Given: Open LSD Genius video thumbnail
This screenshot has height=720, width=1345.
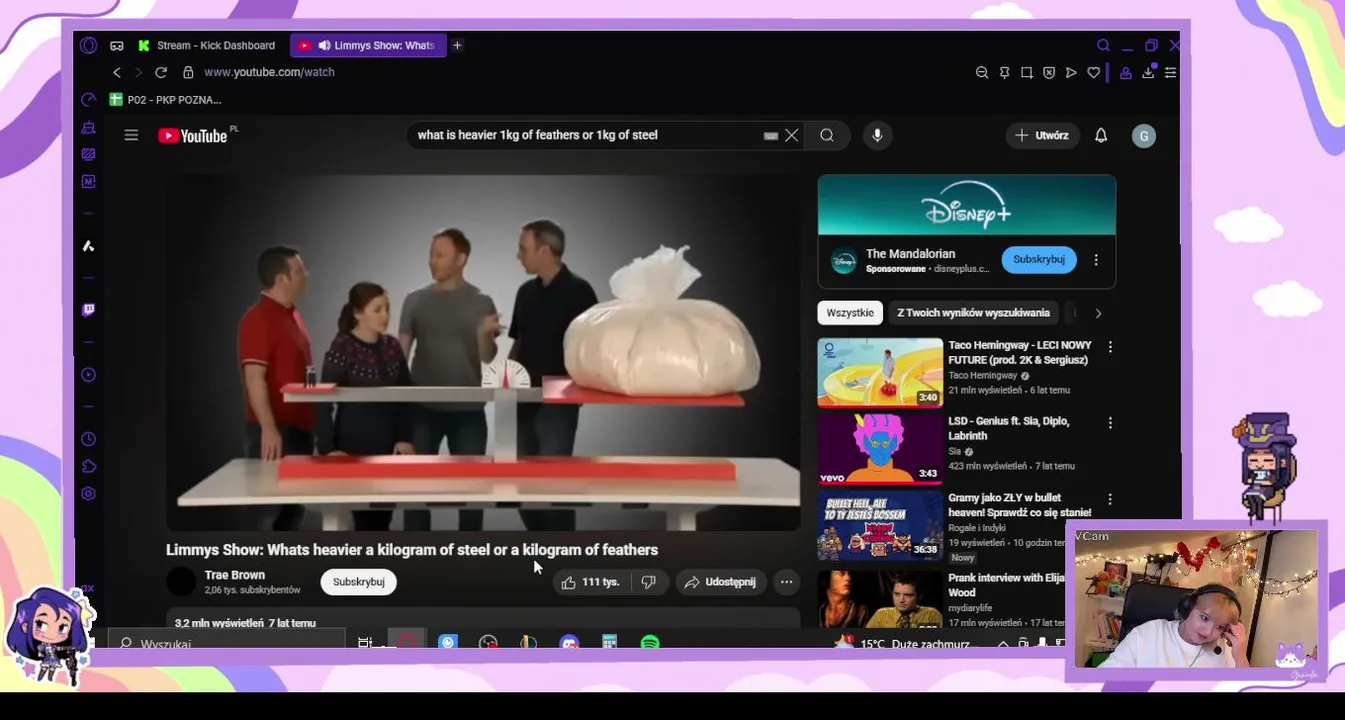Looking at the screenshot, I should 880,448.
